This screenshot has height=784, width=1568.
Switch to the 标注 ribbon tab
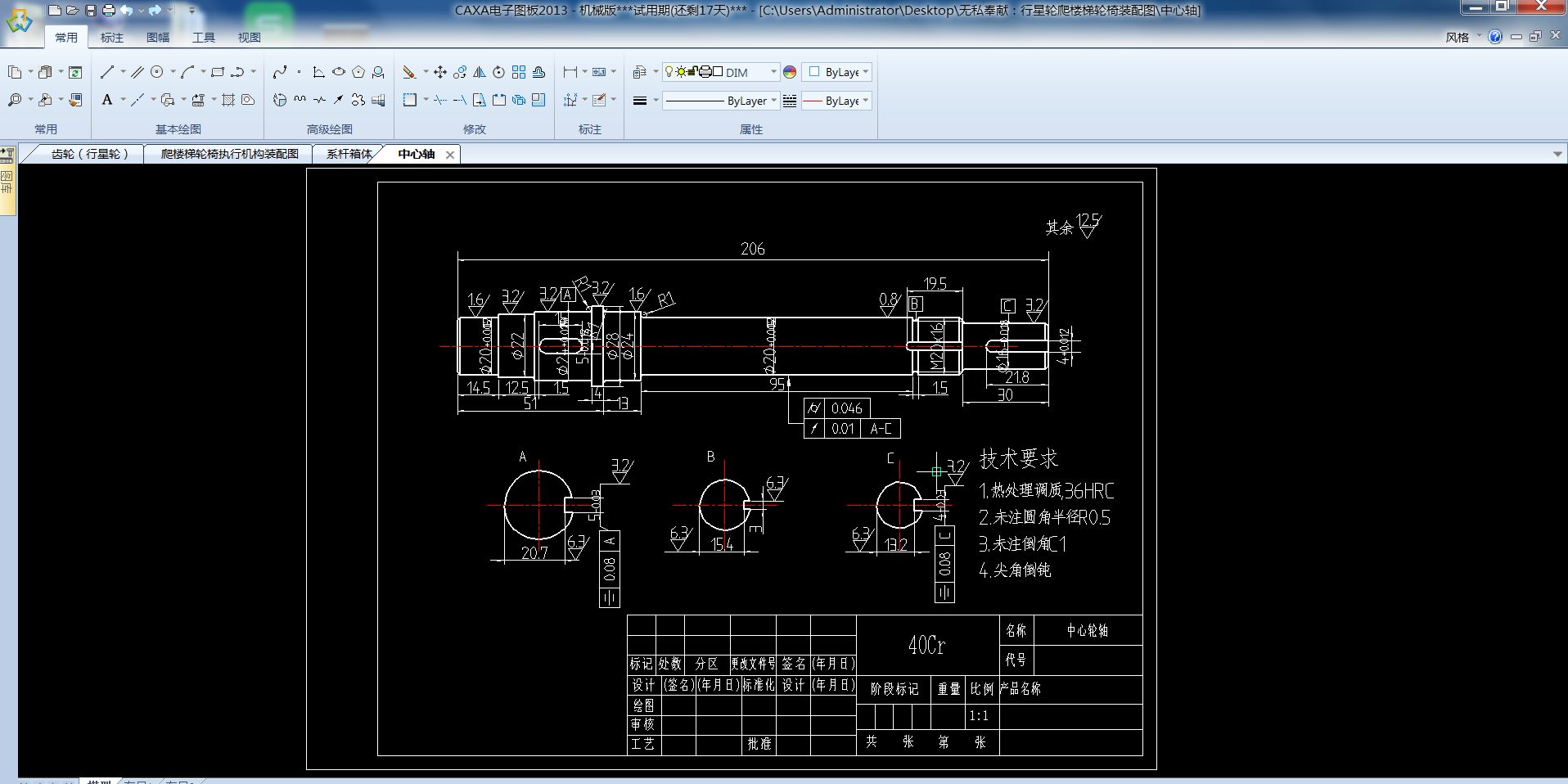pyautogui.click(x=111, y=38)
